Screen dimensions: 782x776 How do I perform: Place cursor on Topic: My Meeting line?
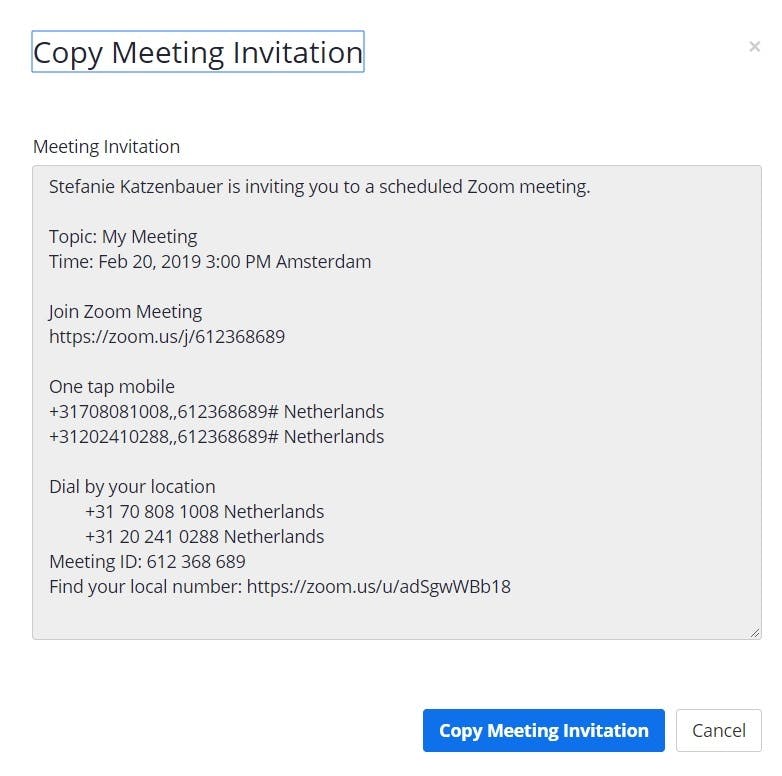point(123,237)
